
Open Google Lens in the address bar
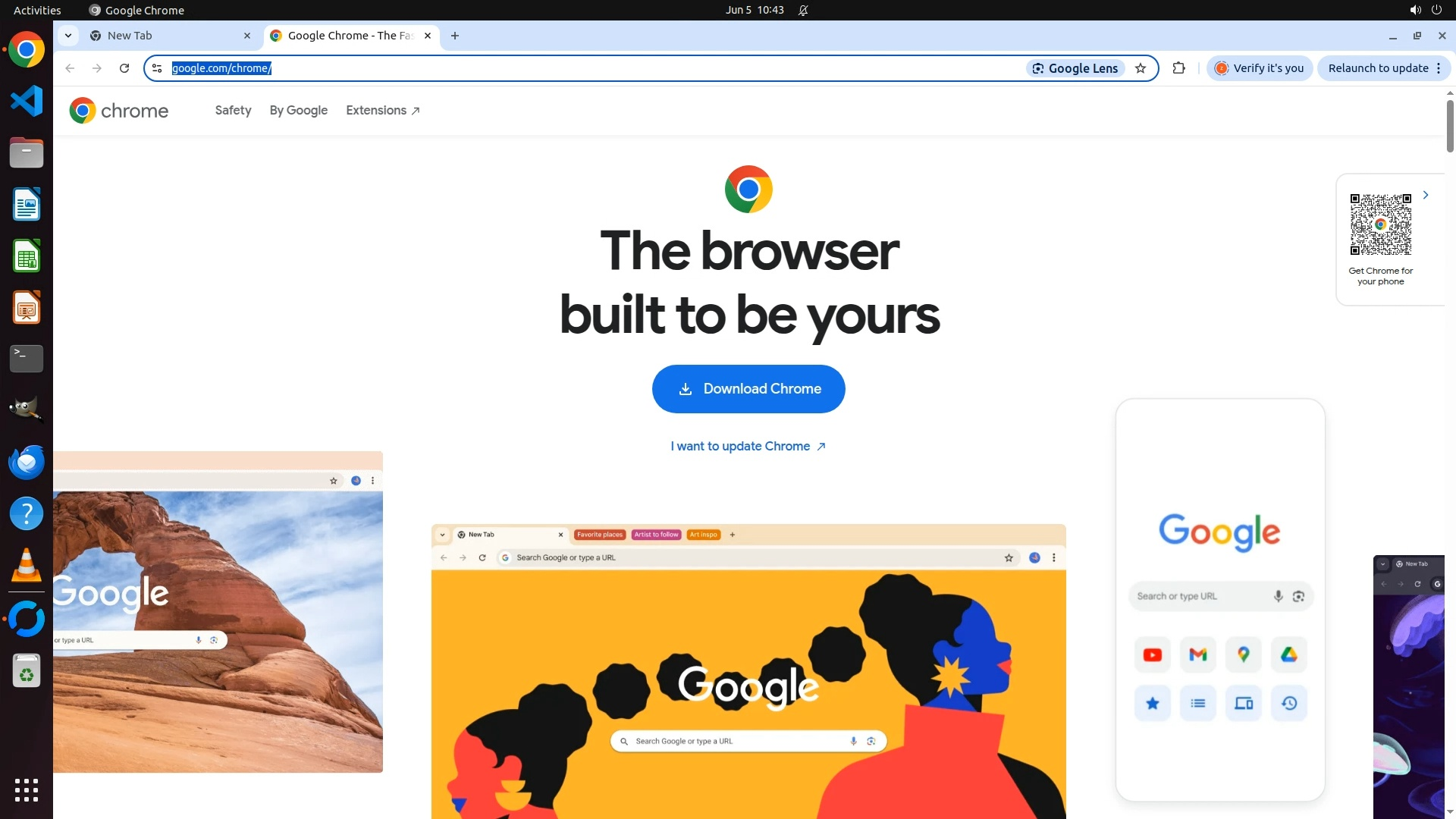pyautogui.click(x=1075, y=68)
